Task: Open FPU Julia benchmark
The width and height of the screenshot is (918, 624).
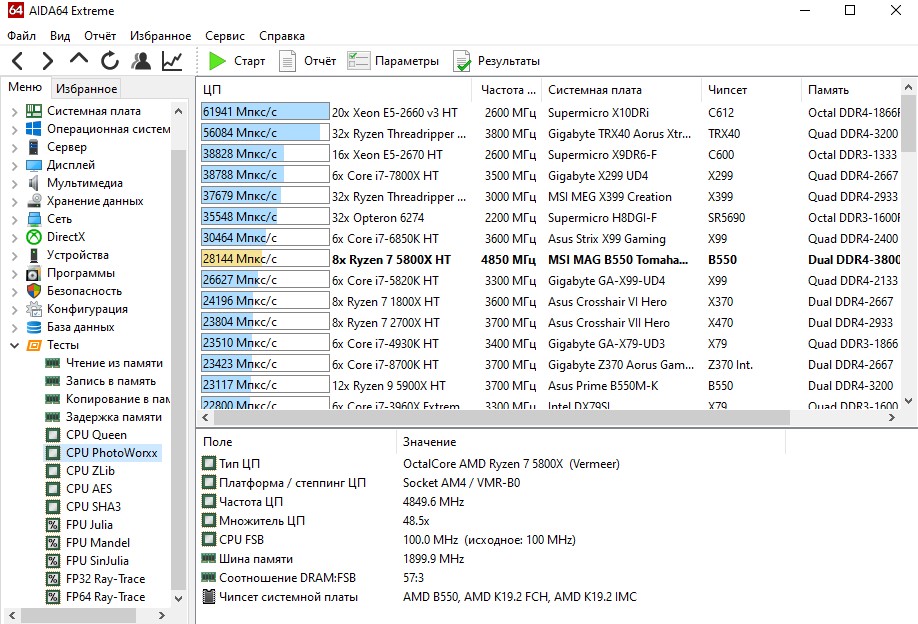Action: click(x=89, y=525)
